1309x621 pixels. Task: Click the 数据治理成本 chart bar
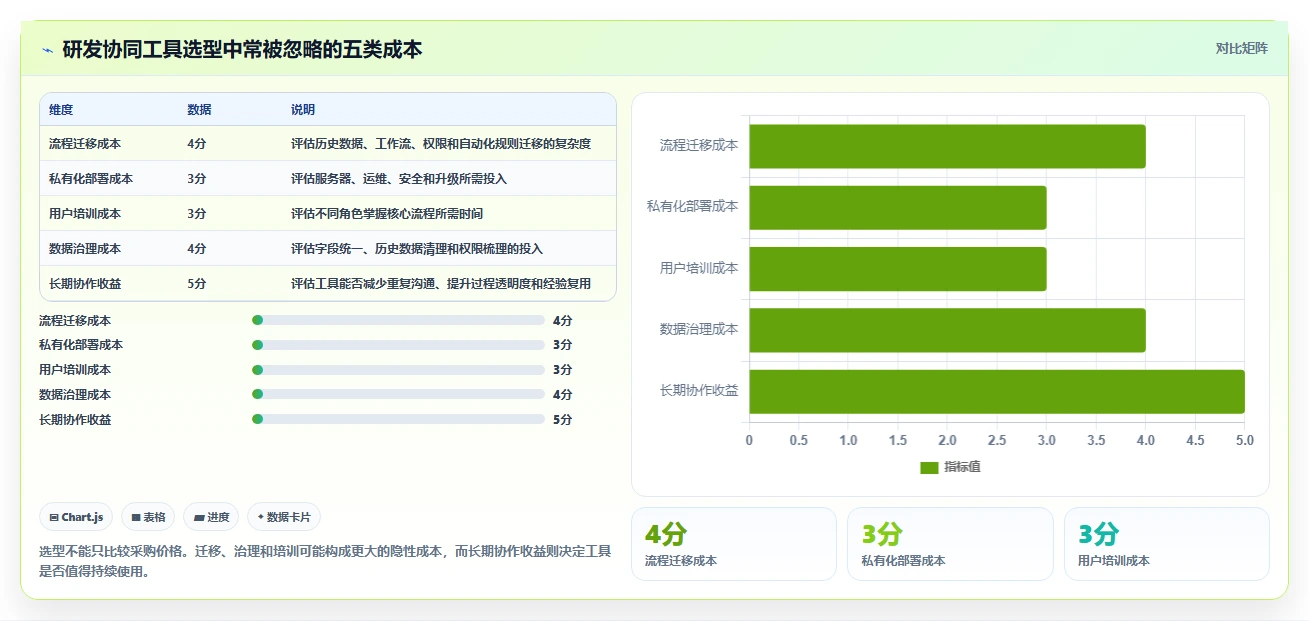click(947, 330)
